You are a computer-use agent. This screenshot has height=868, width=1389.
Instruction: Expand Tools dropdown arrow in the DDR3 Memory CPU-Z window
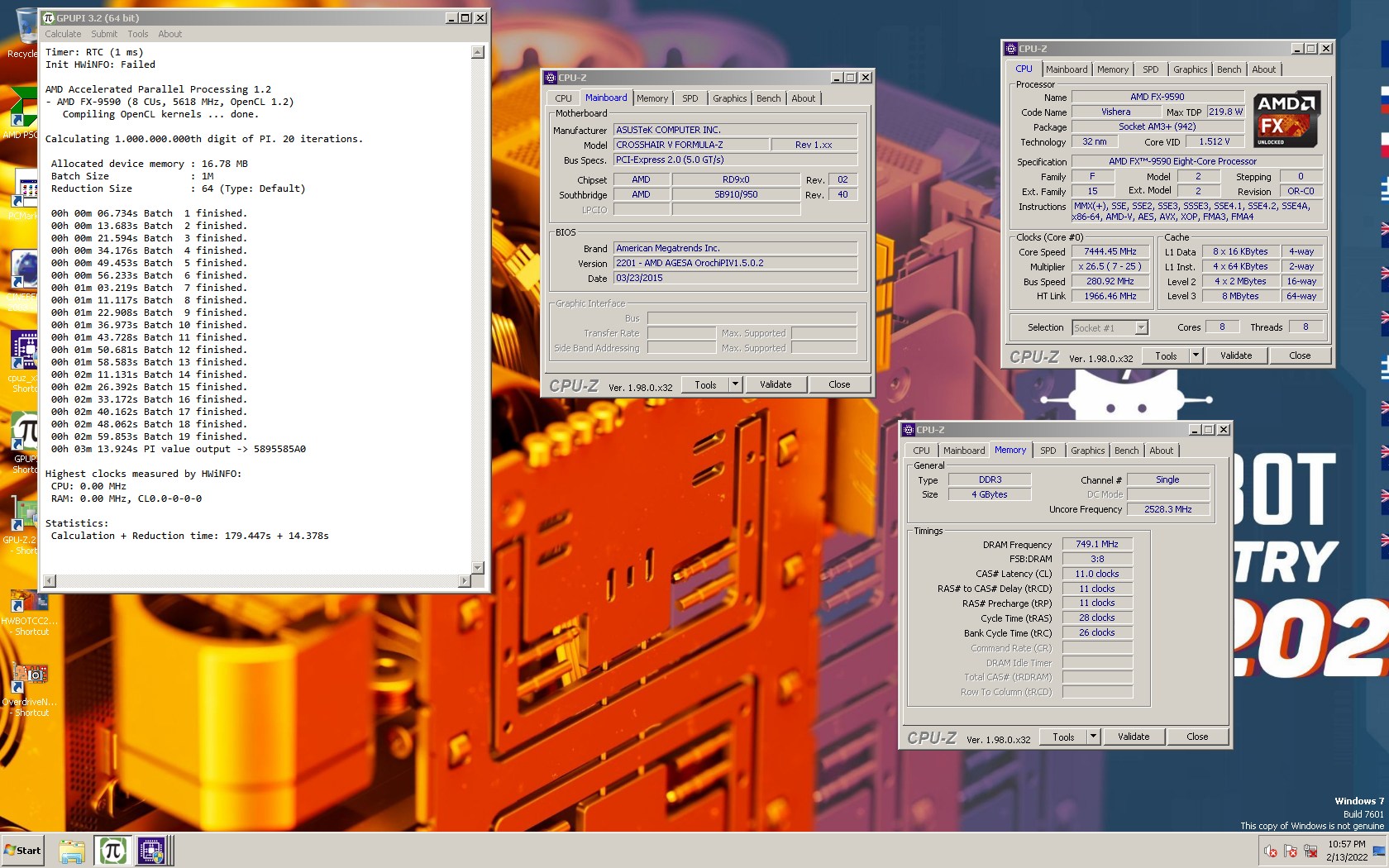pos(1093,737)
